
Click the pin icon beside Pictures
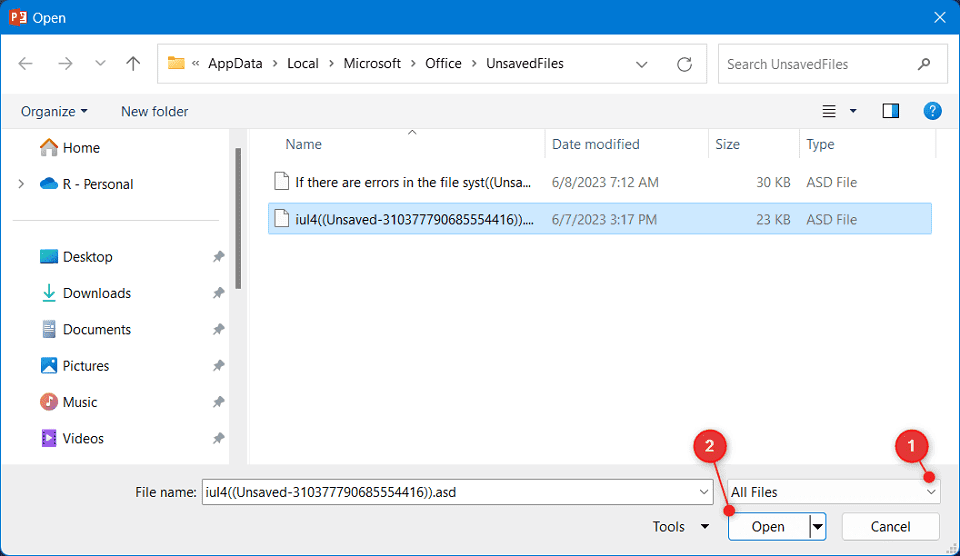(x=219, y=366)
